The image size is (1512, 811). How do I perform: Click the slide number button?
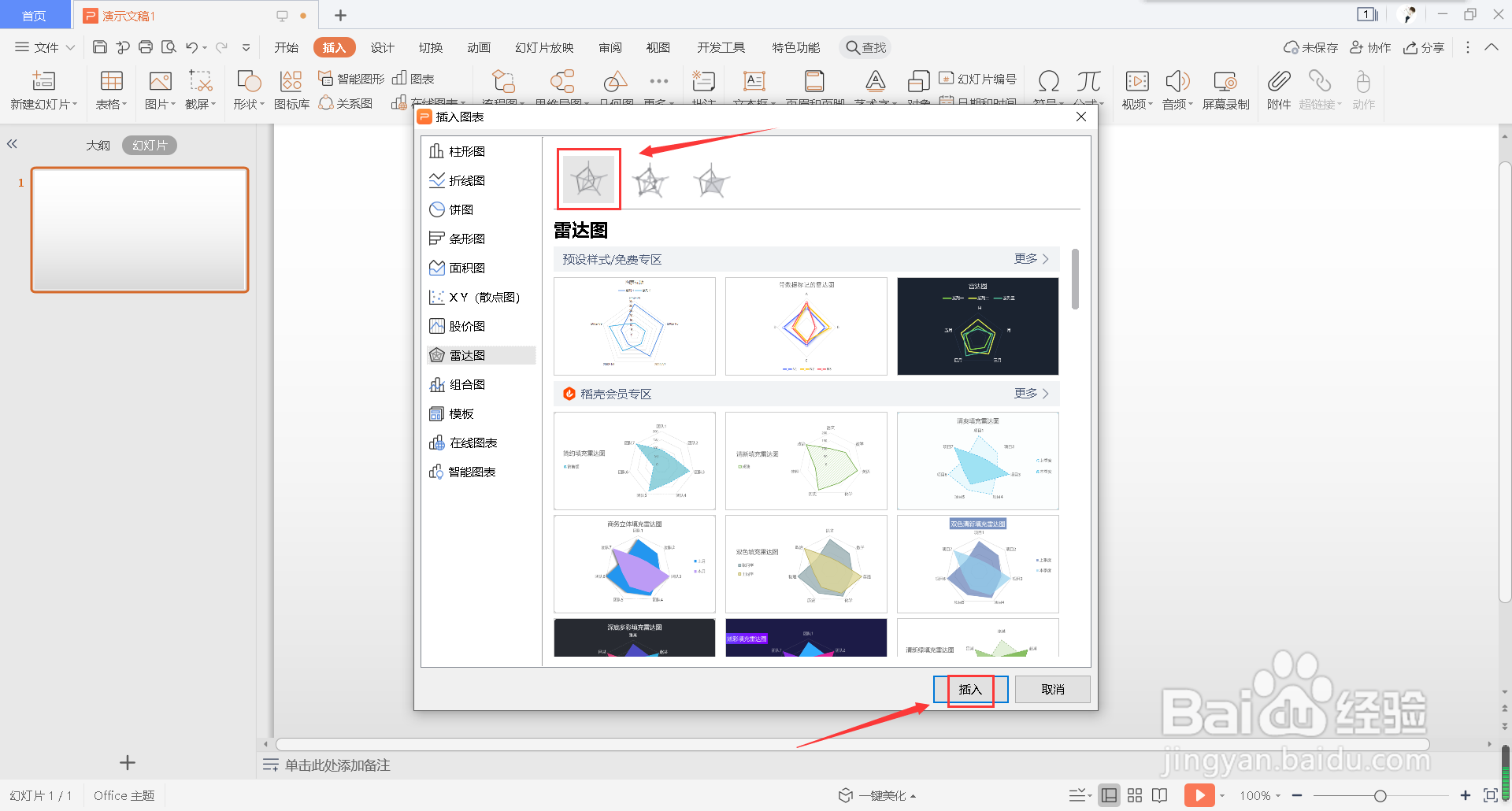[x=977, y=79]
